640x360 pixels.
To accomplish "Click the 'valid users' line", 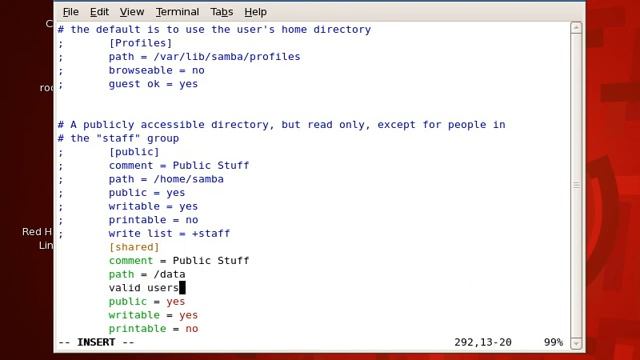I will (x=144, y=288).
